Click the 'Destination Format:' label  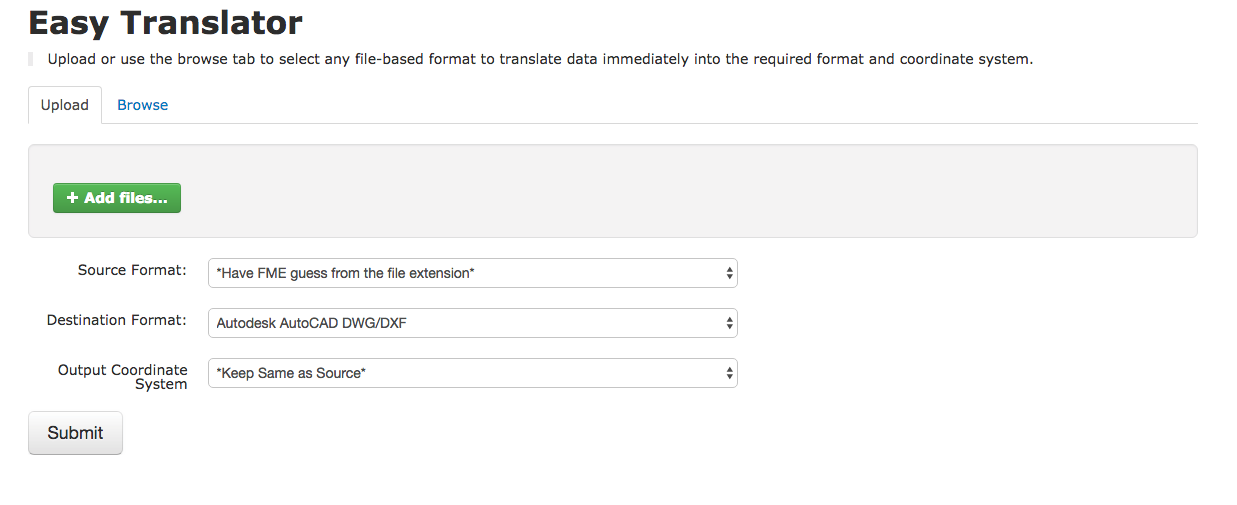(117, 320)
